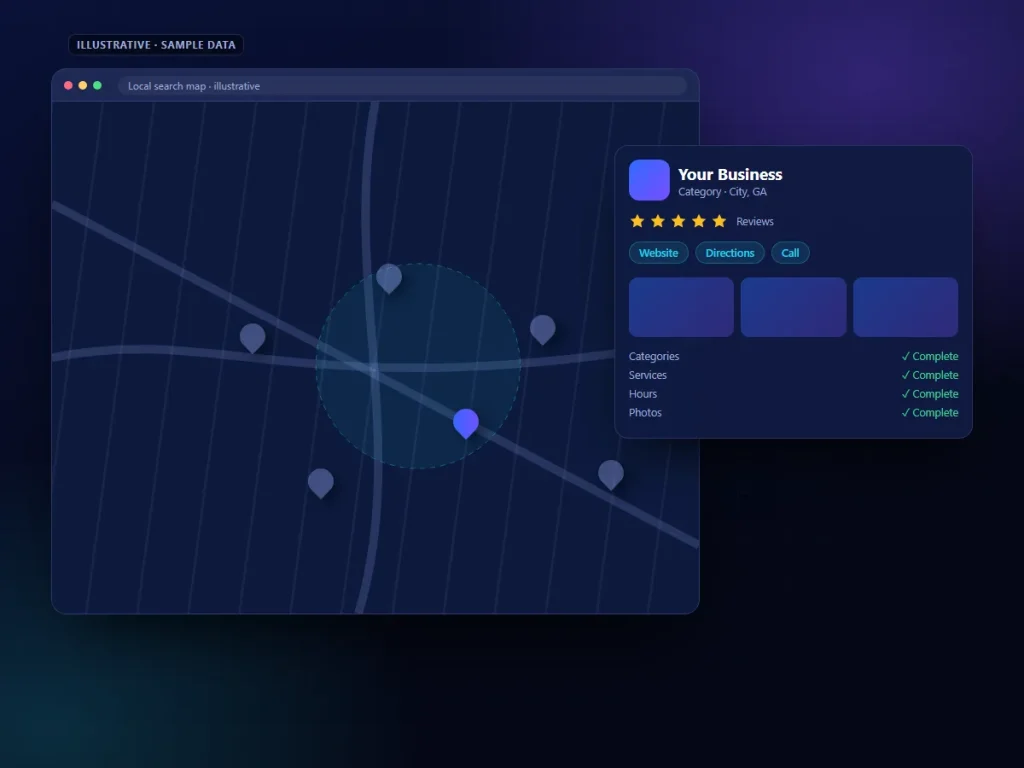Click the Photos row label
This screenshot has height=768, width=1024.
tap(645, 413)
